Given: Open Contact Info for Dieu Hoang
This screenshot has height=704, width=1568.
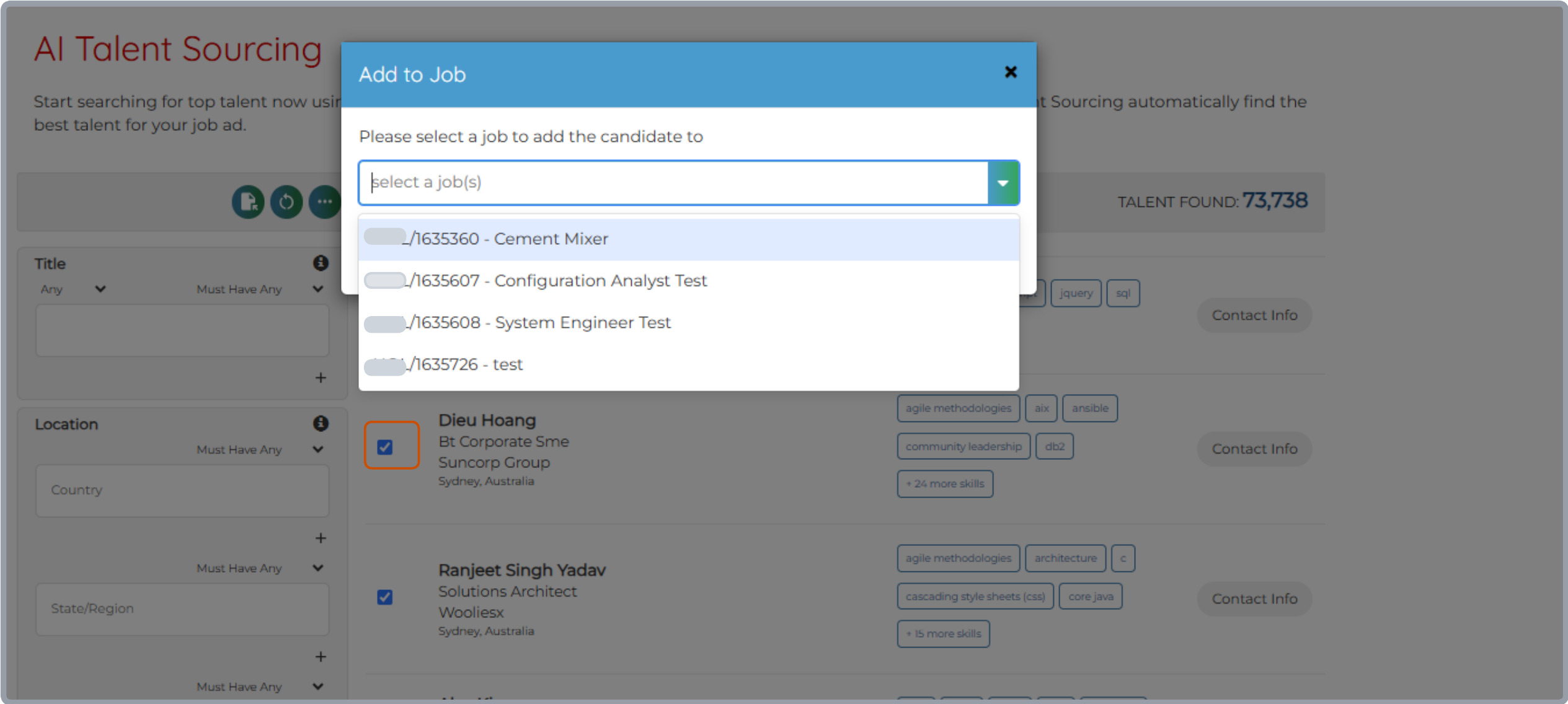Looking at the screenshot, I should [x=1254, y=449].
